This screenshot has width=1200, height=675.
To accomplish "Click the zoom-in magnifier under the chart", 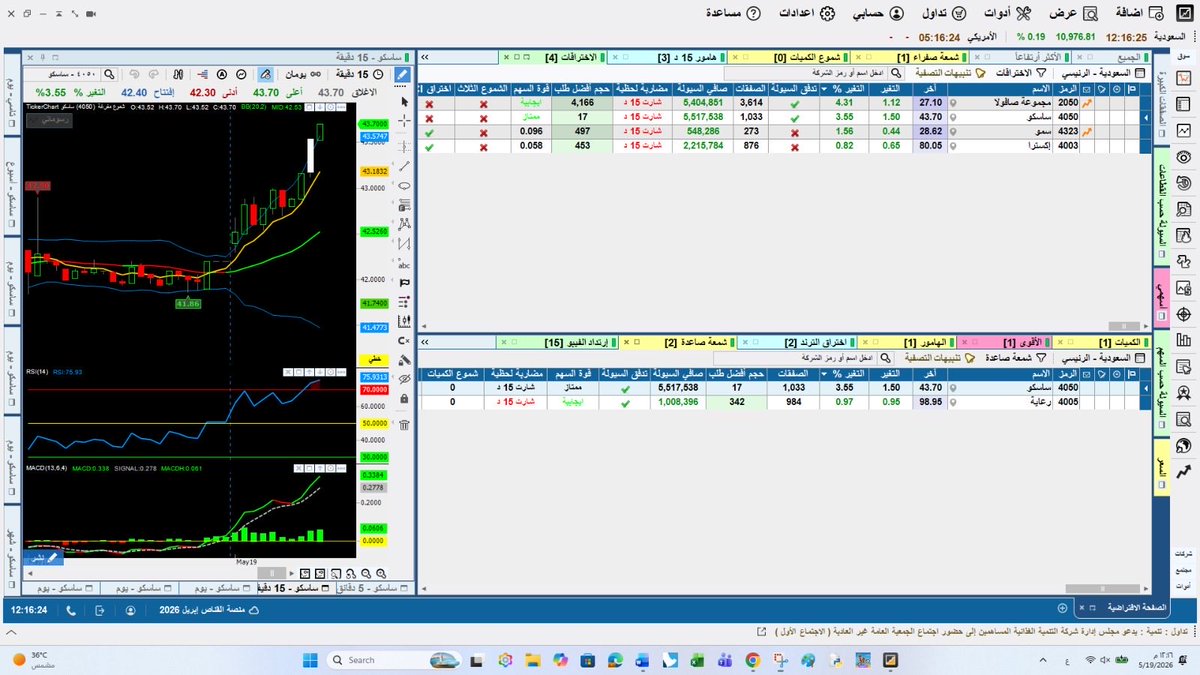I will pyautogui.click(x=381, y=574).
